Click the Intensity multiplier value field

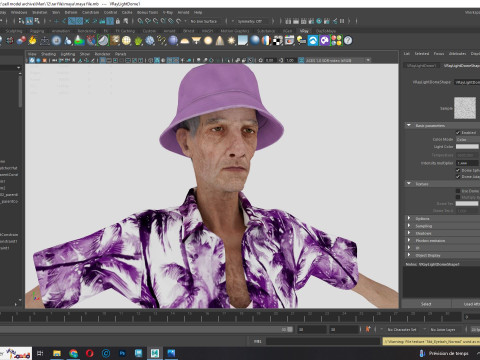467,163
